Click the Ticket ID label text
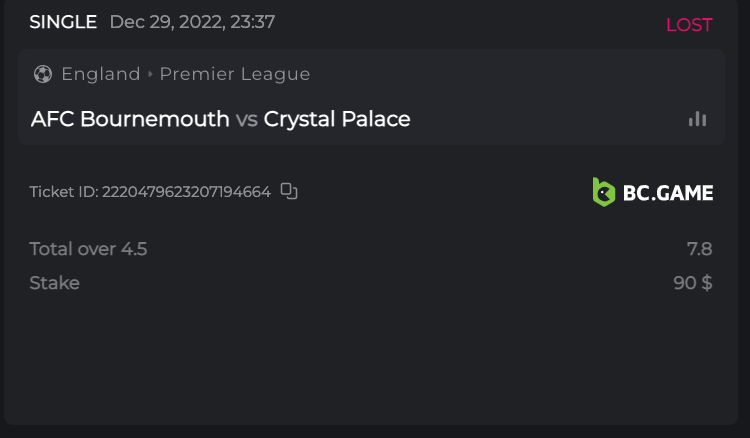Screen dimensions: 750x438 [x=64, y=192]
